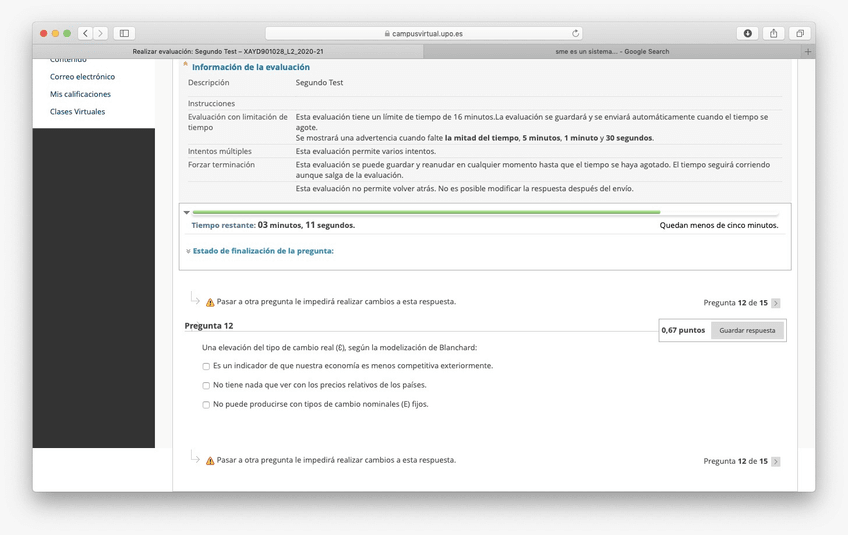The image size is (848, 535).
Task: Check 'No puede producirse con tipos' option
Action: click(206, 405)
